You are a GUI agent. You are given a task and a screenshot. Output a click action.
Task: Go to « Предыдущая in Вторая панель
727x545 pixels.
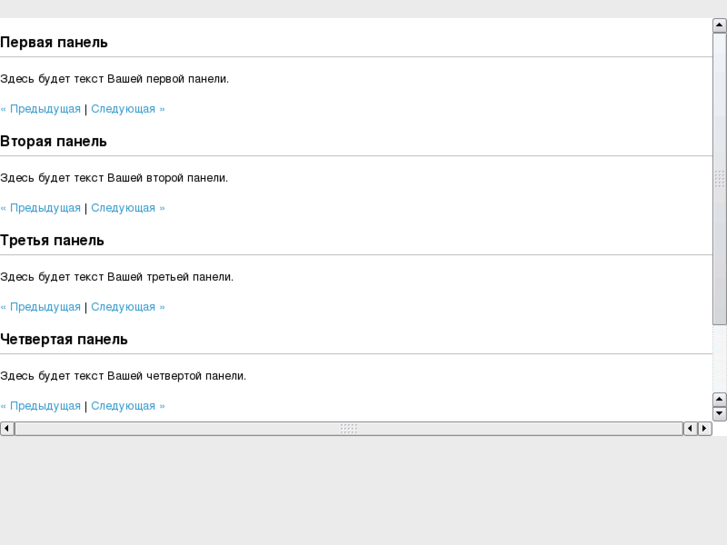[x=41, y=208]
